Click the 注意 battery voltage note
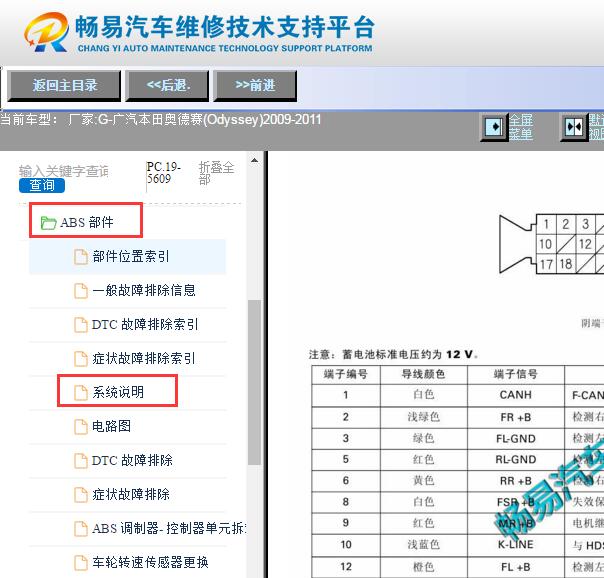 point(393,354)
